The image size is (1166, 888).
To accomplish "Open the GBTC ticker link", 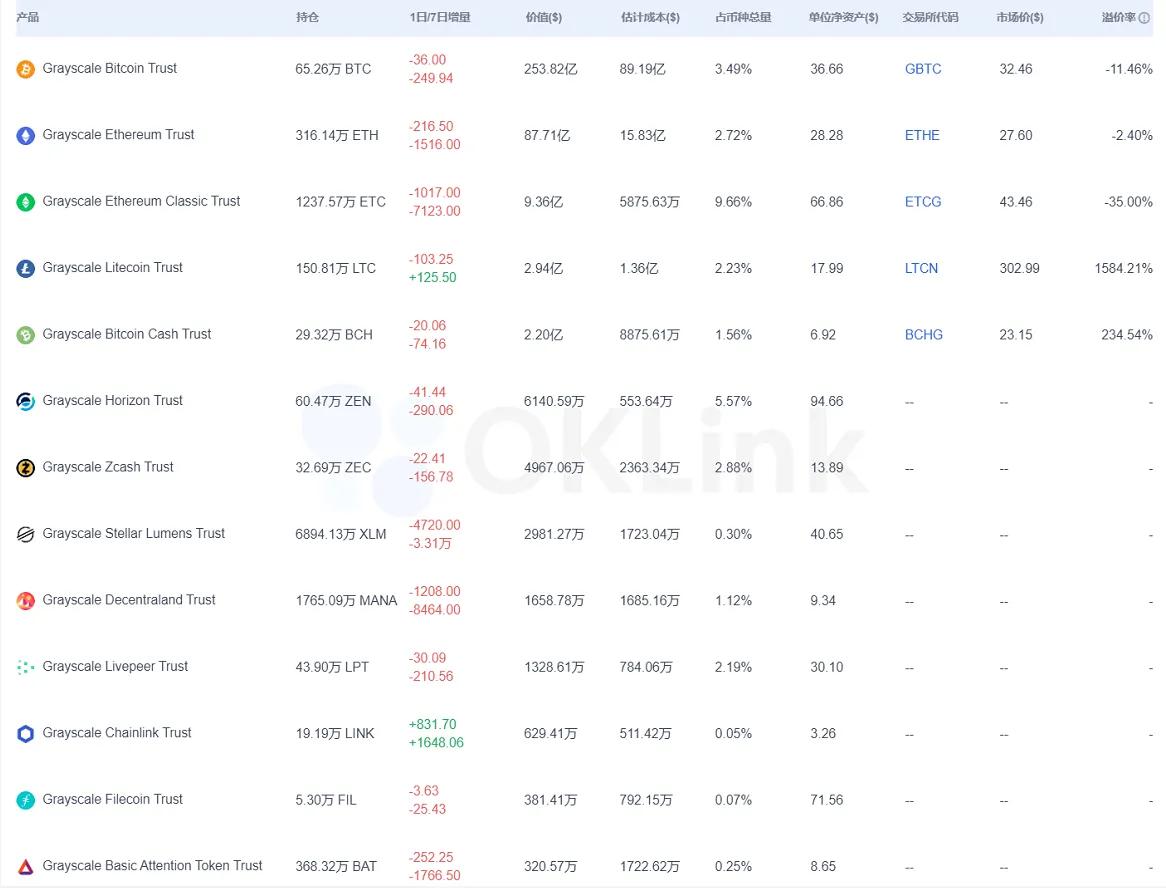I will click(923, 69).
